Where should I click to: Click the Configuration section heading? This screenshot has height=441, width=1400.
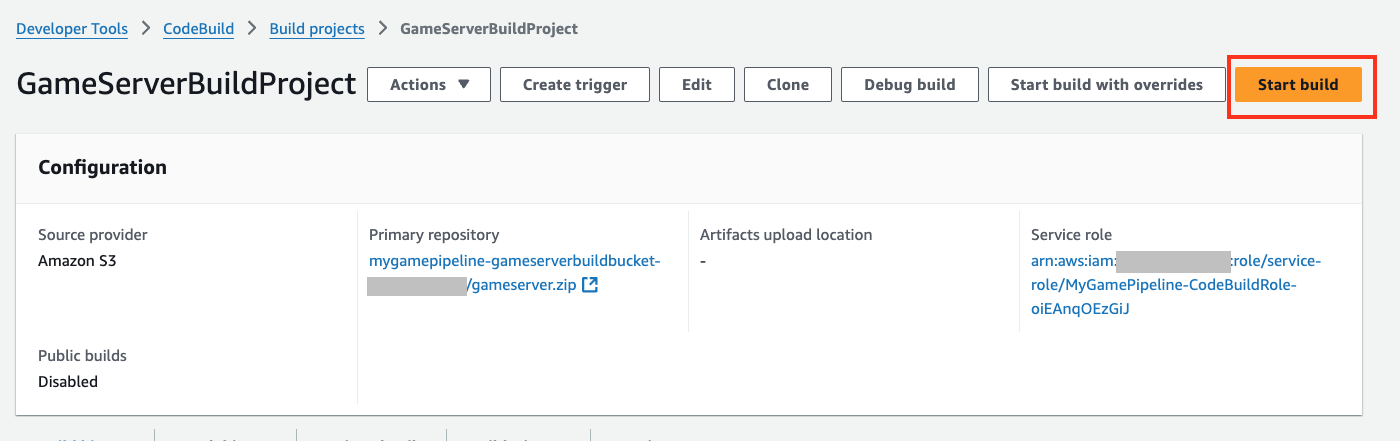[x=102, y=167]
